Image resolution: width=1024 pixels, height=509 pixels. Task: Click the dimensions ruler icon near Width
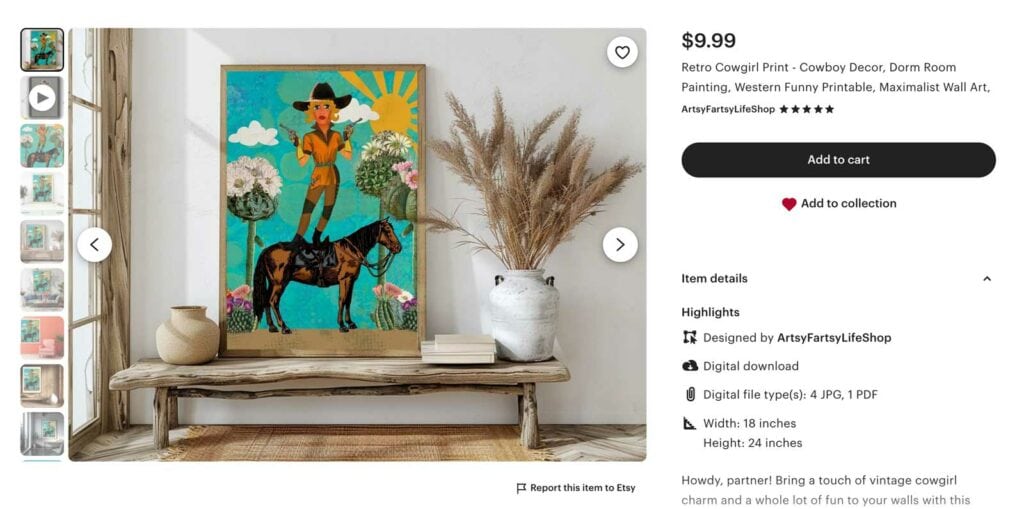tap(690, 423)
